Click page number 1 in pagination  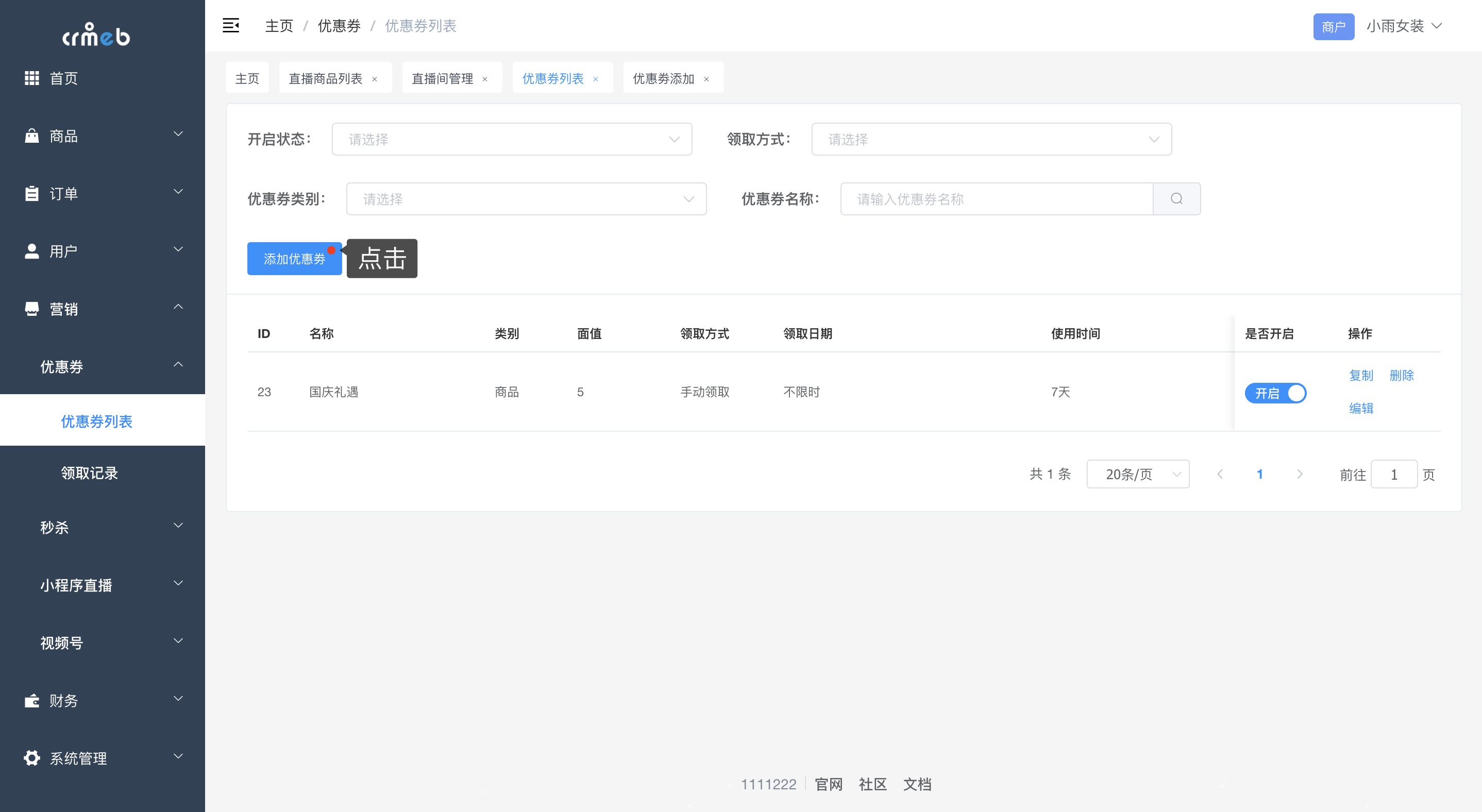[1259, 474]
